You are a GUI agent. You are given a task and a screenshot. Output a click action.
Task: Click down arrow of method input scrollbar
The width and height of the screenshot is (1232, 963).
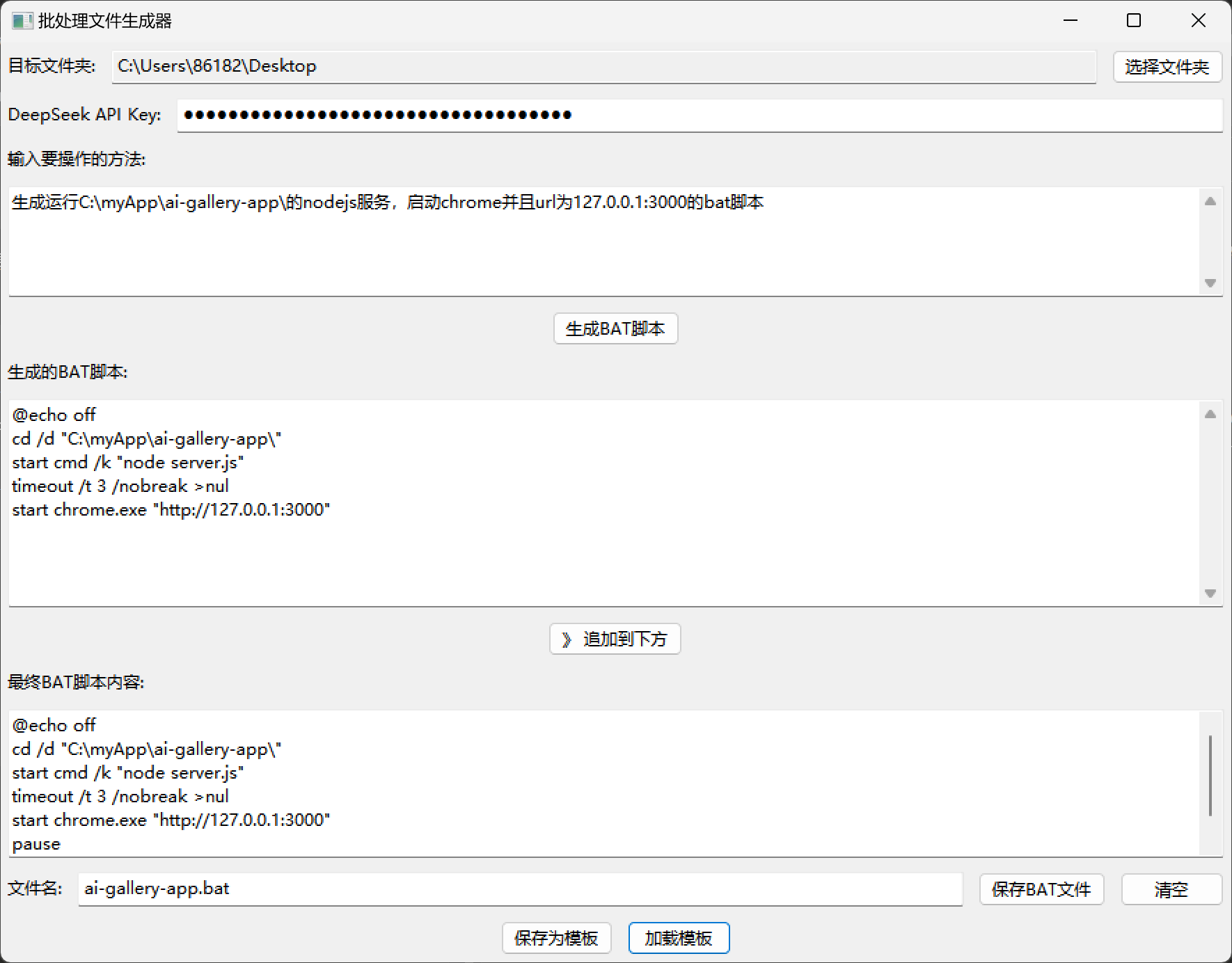coord(1210,283)
